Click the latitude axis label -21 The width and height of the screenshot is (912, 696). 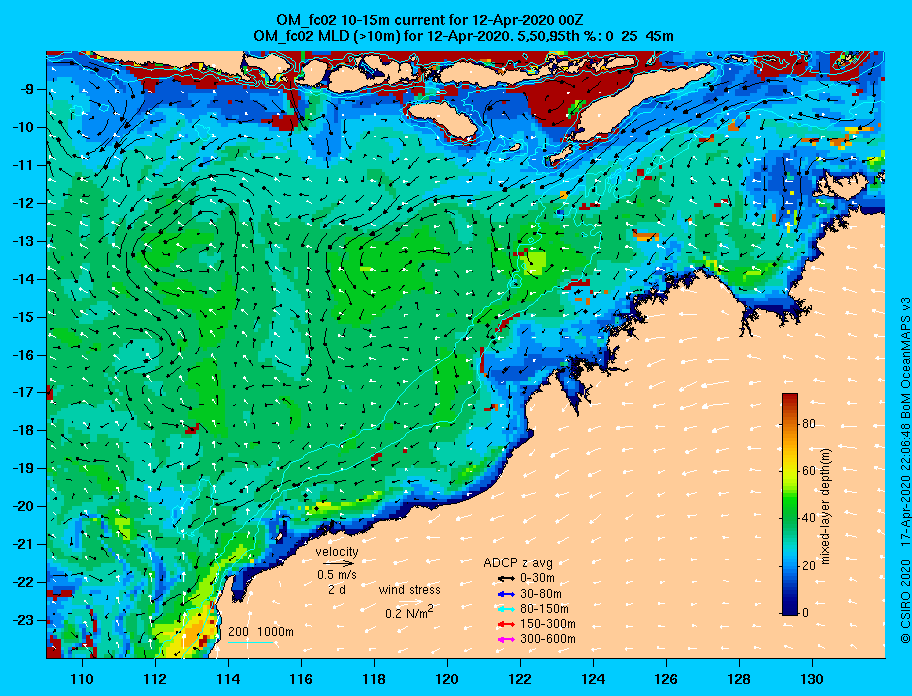tap(23, 544)
